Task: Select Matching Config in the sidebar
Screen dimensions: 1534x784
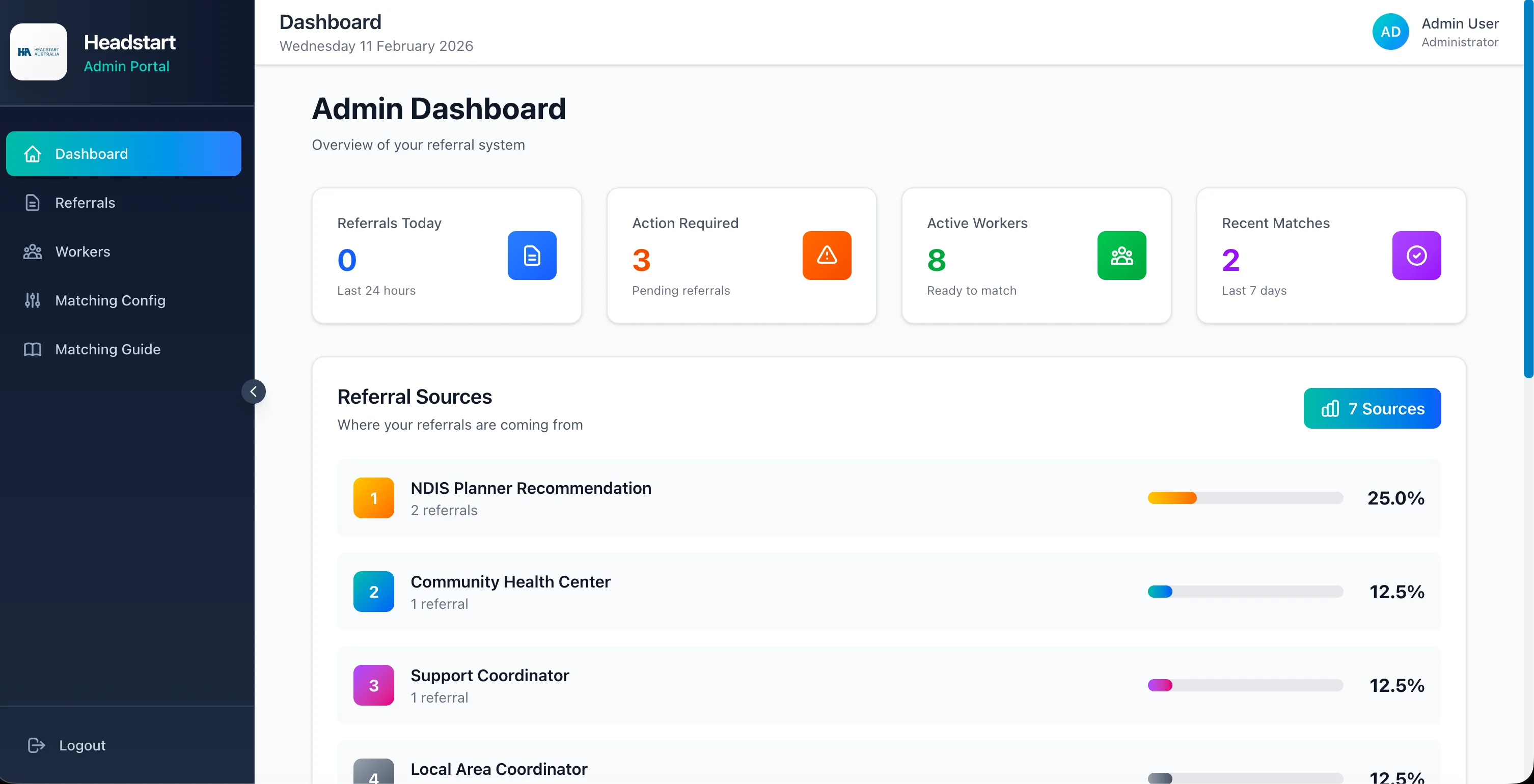Action: click(x=123, y=300)
